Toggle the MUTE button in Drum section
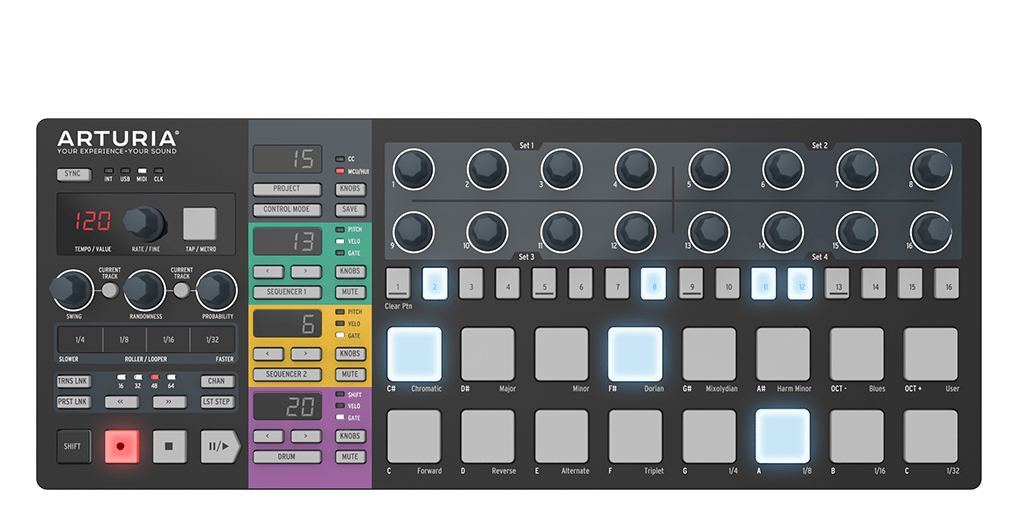 coord(350,456)
